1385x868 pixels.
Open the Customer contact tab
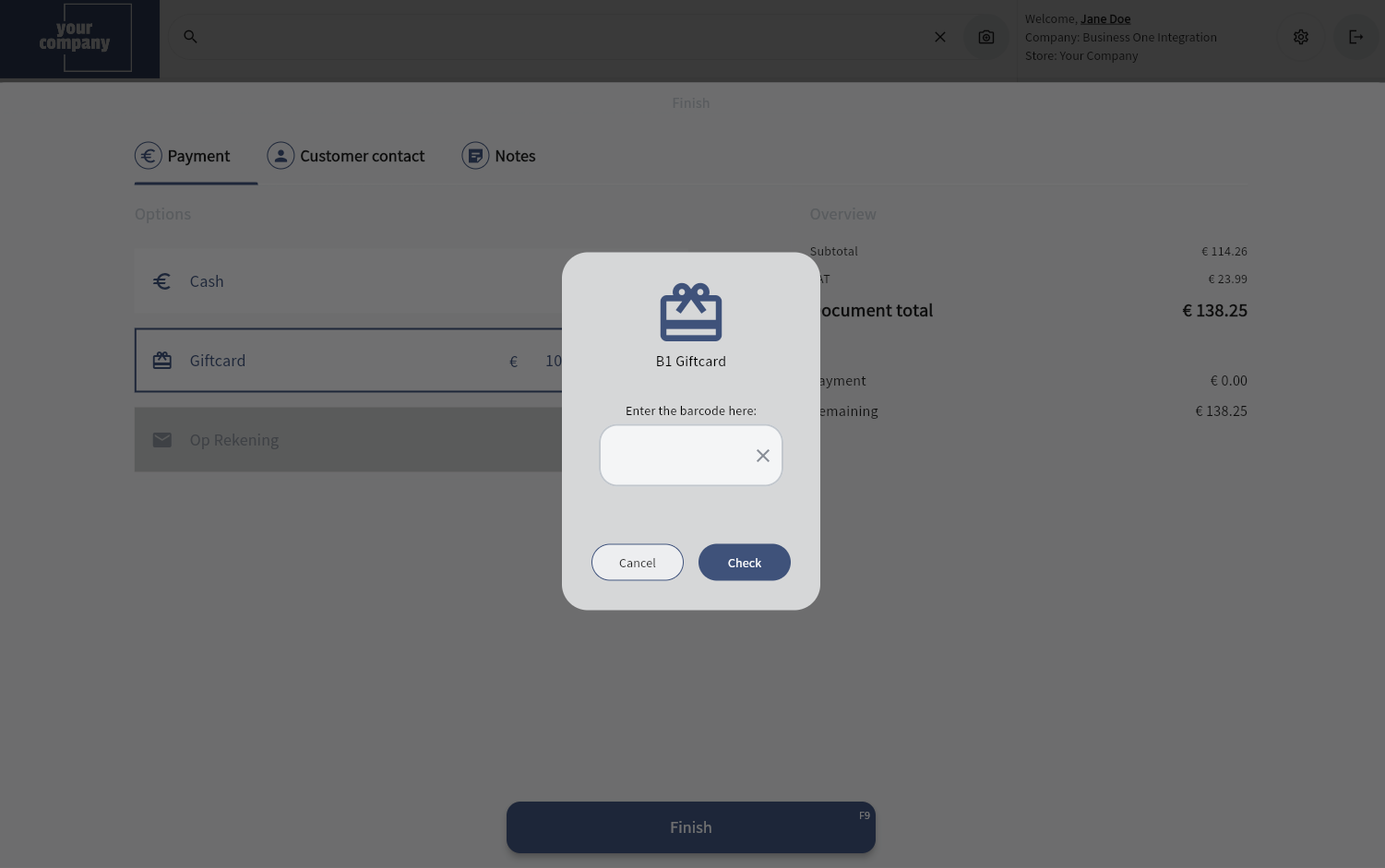(347, 156)
